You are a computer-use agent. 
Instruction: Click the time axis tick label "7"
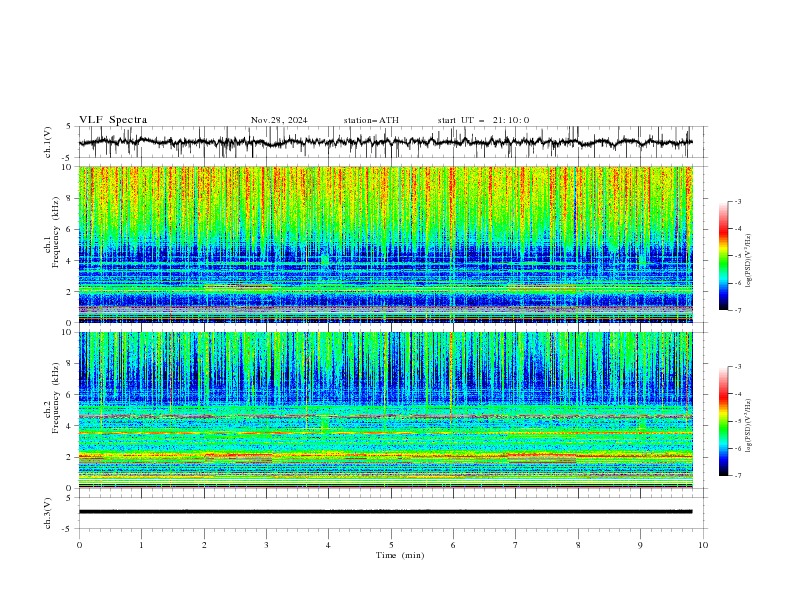[515, 545]
